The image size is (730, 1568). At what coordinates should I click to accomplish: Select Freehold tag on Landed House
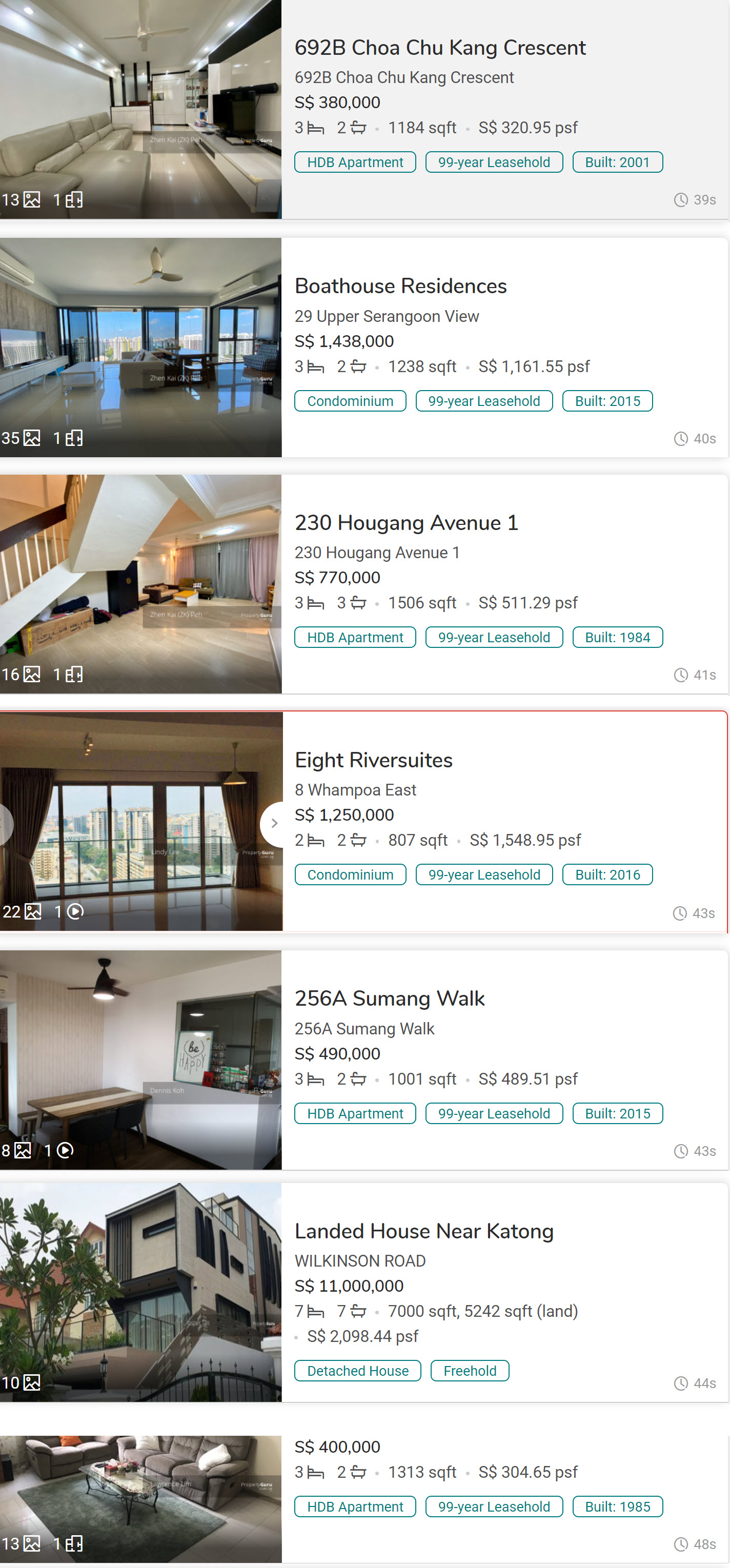point(470,1370)
